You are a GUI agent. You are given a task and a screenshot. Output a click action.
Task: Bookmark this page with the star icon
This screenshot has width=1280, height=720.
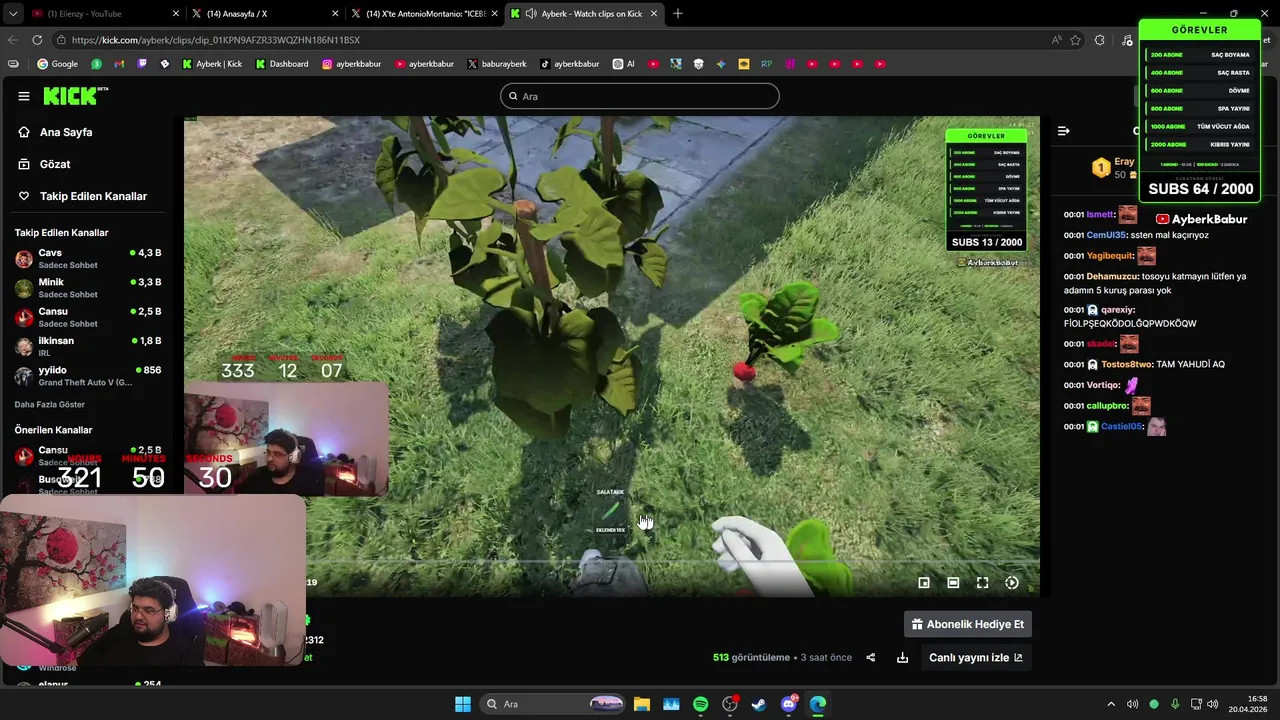[x=1075, y=40]
